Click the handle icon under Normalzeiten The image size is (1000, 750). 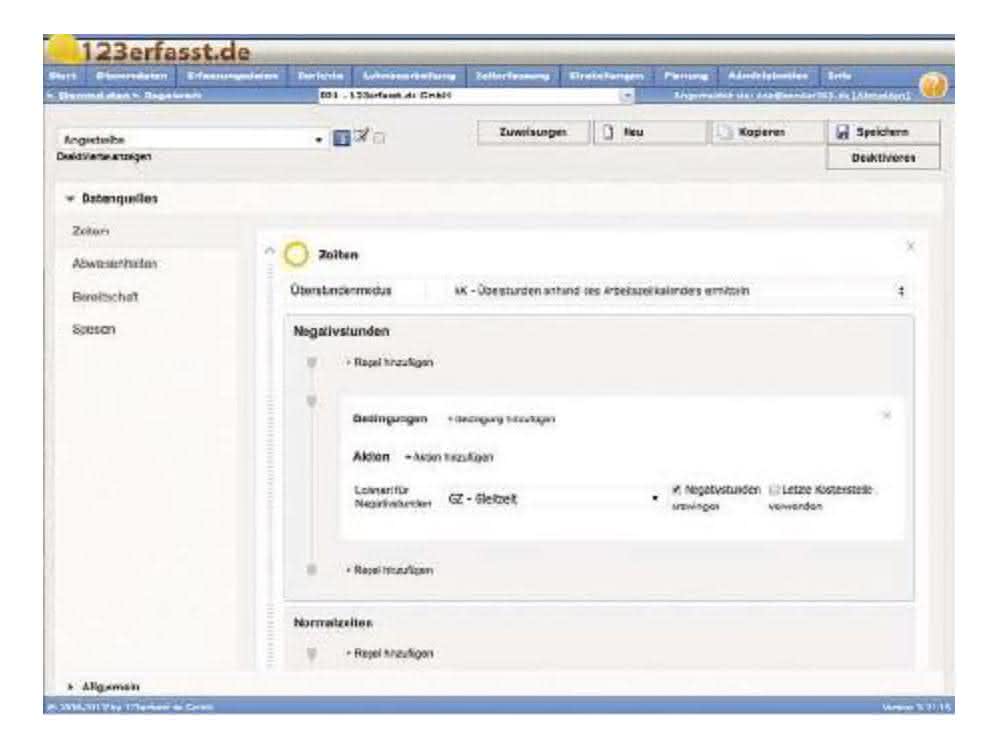tap(312, 654)
